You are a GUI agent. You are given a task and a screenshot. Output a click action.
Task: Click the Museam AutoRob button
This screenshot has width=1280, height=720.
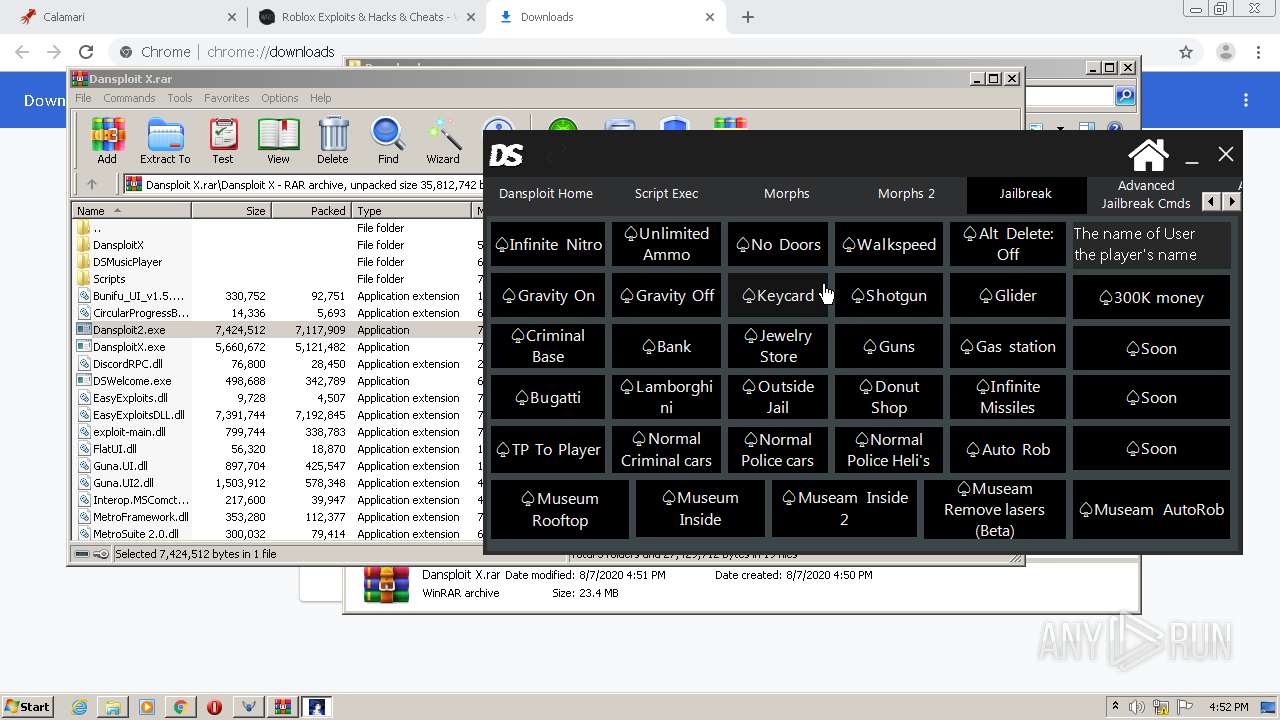[1151, 509]
